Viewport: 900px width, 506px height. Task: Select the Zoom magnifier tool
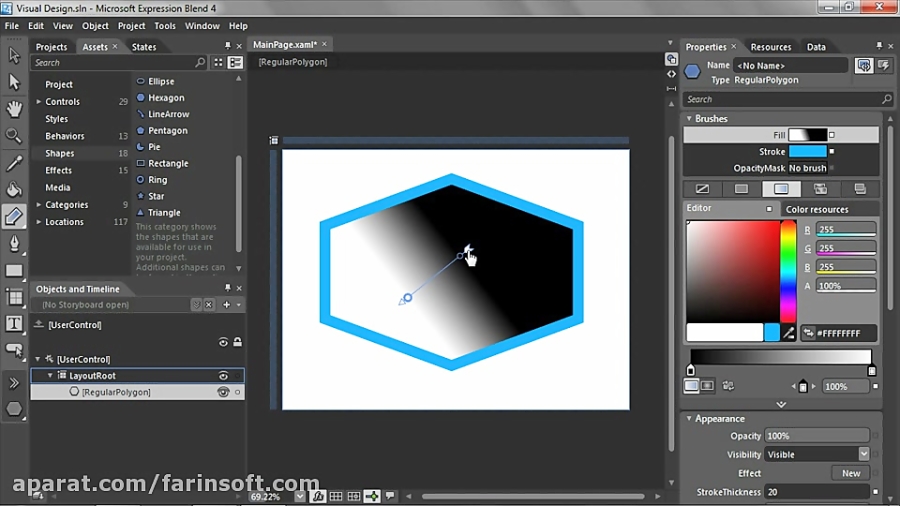pos(14,135)
